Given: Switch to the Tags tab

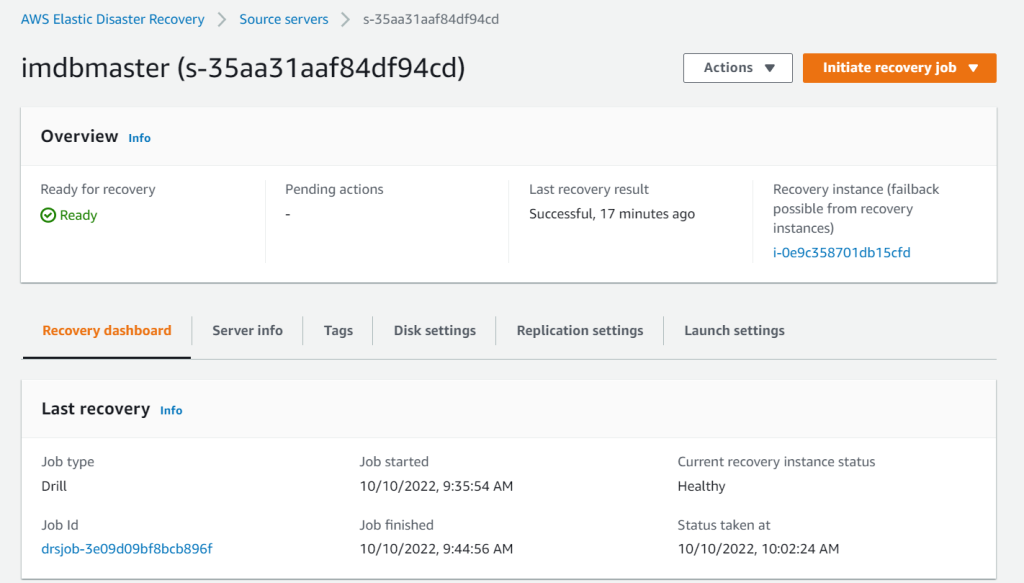Looking at the screenshot, I should (x=338, y=330).
